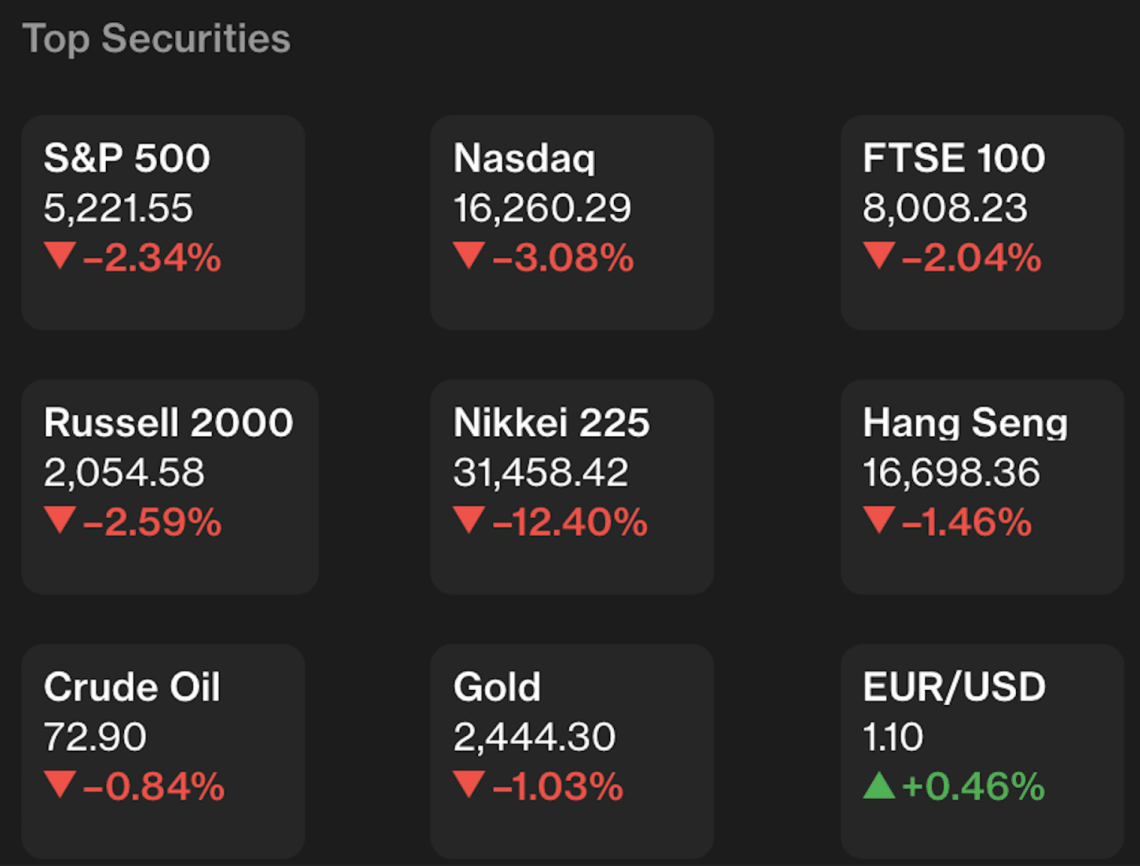Screen dimensions: 1140x866
Task: Click the down arrow on FTSE 100
Action: click(878, 258)
